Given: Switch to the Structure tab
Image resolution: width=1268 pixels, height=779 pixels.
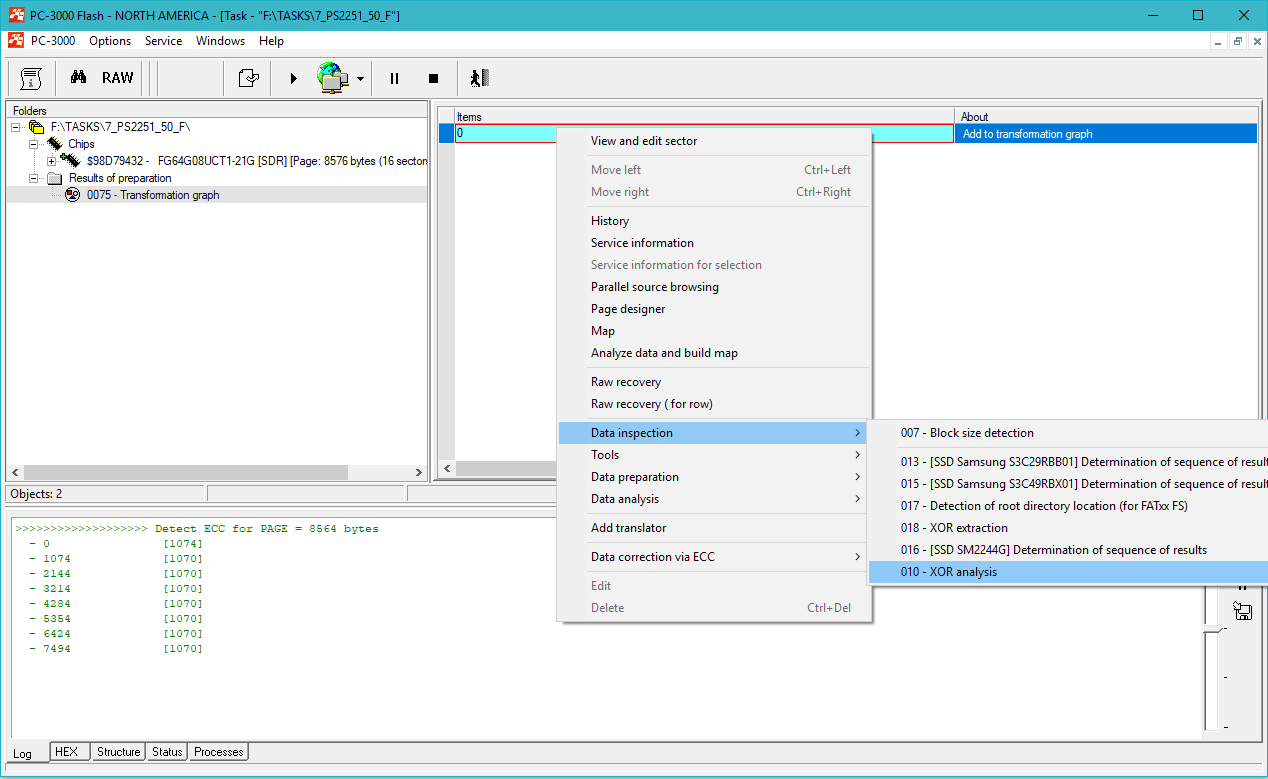Looking at the screenshot, I should click(x=118, y=752).
